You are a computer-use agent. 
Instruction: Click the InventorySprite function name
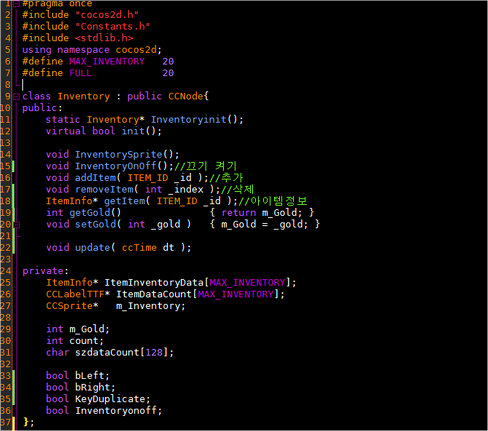pyautogui.click(x=118, y=155)
